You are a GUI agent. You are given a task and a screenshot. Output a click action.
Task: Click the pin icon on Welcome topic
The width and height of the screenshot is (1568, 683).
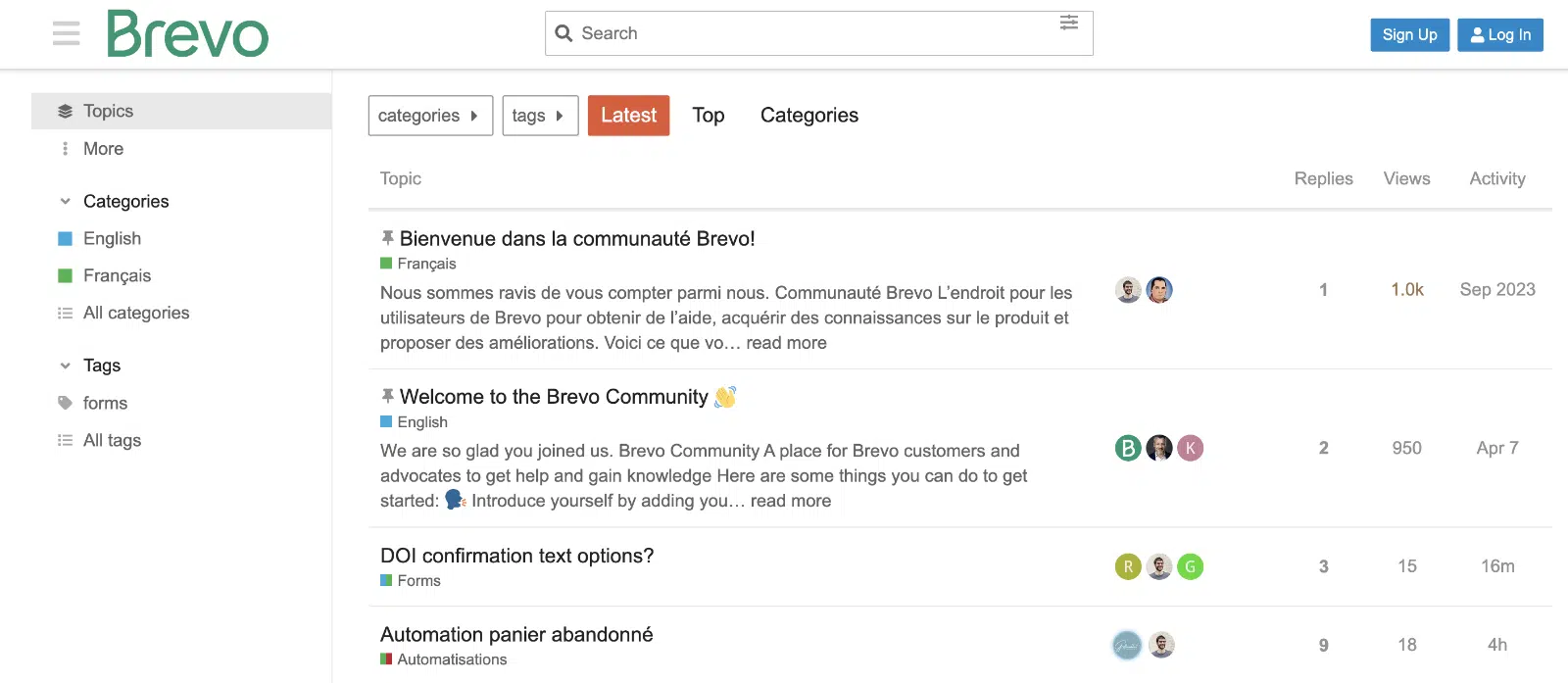click(x=387, y=397)
